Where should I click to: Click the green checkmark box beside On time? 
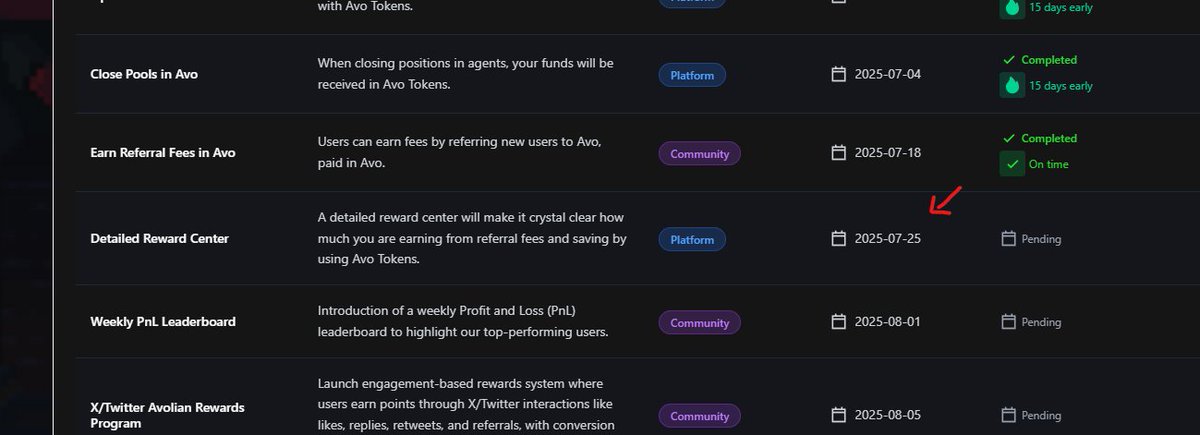[1012, 164]
